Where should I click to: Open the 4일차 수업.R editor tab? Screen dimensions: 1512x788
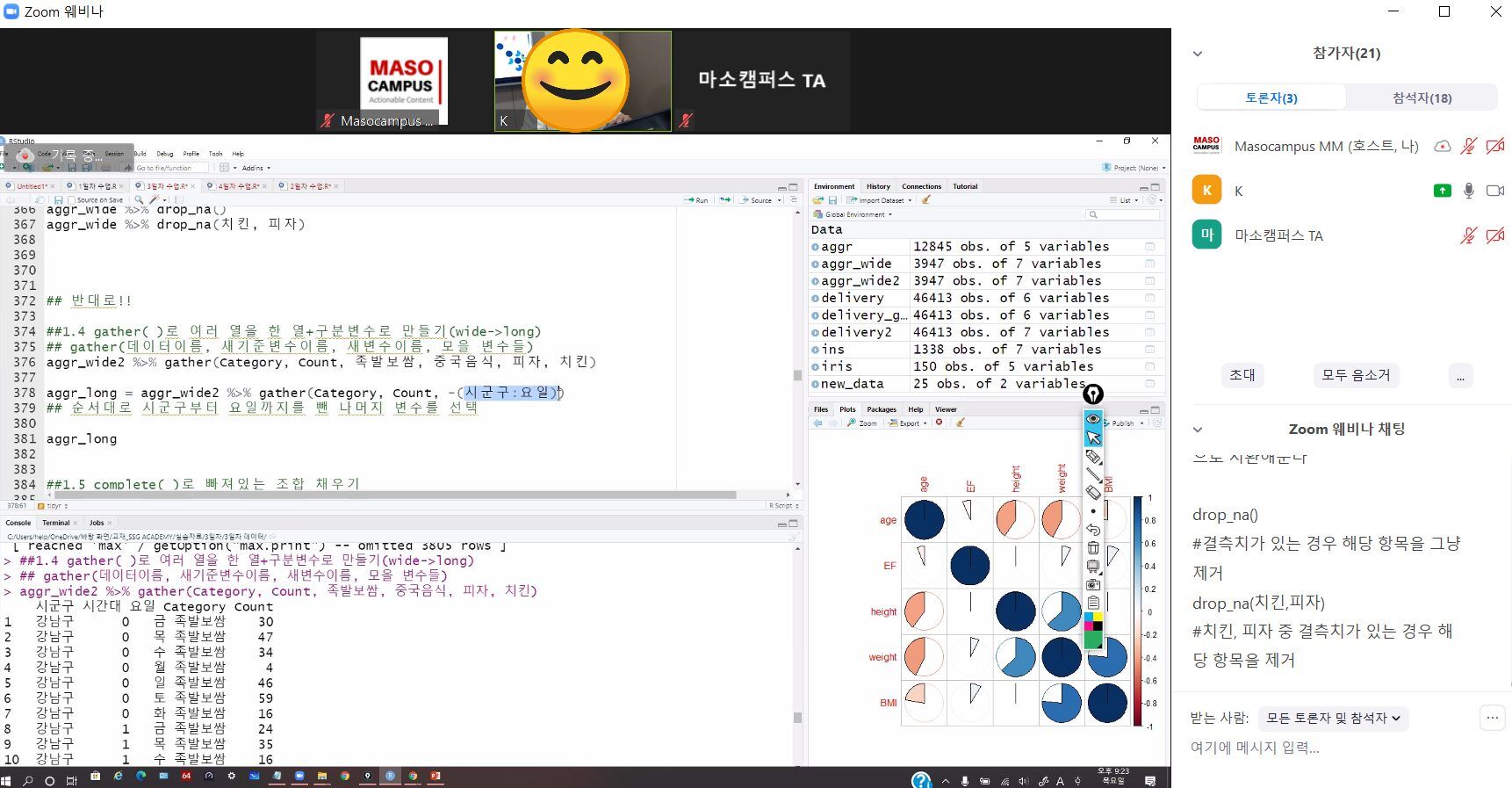pos(238,186)
